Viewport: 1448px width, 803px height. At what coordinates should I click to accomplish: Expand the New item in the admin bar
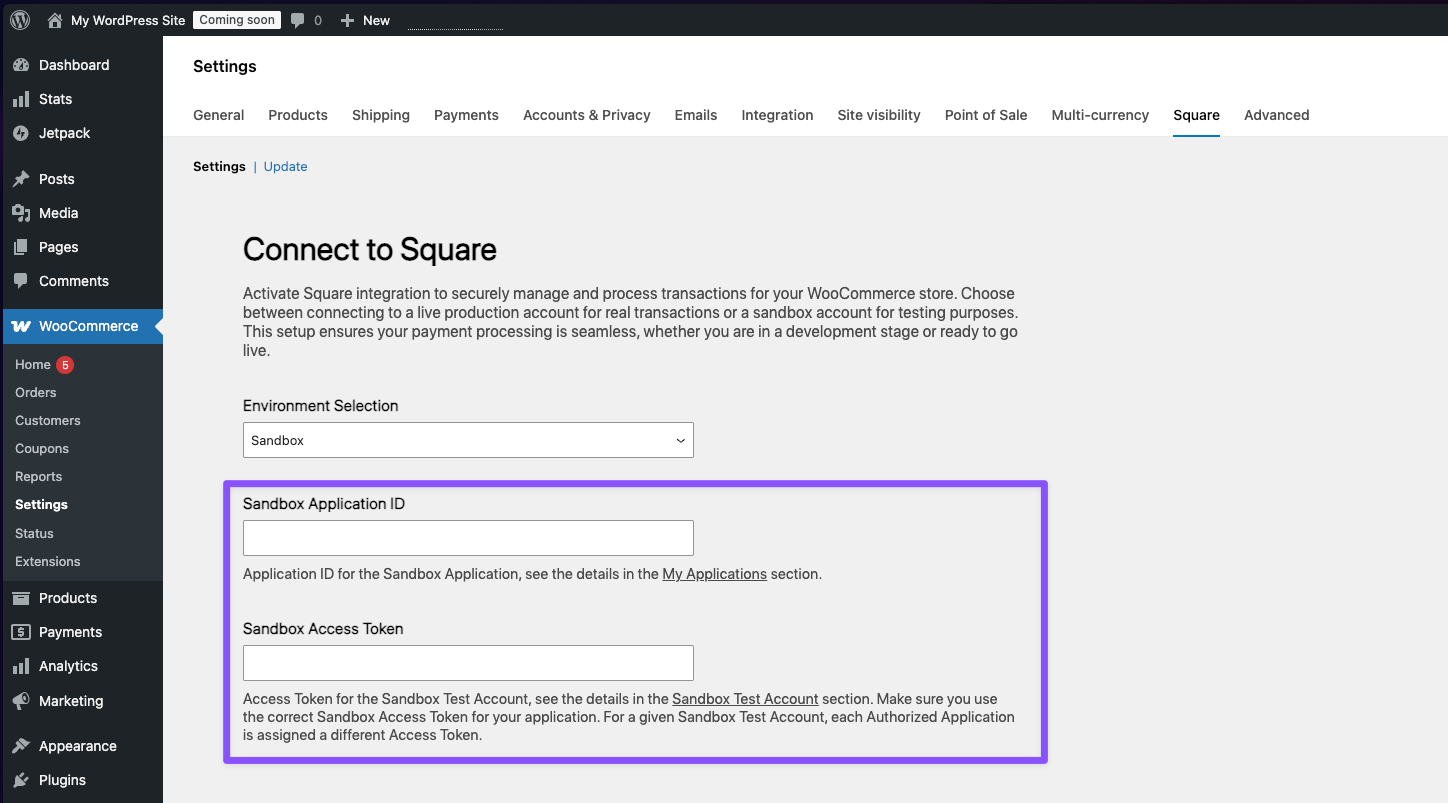click(x=364, y=19)
